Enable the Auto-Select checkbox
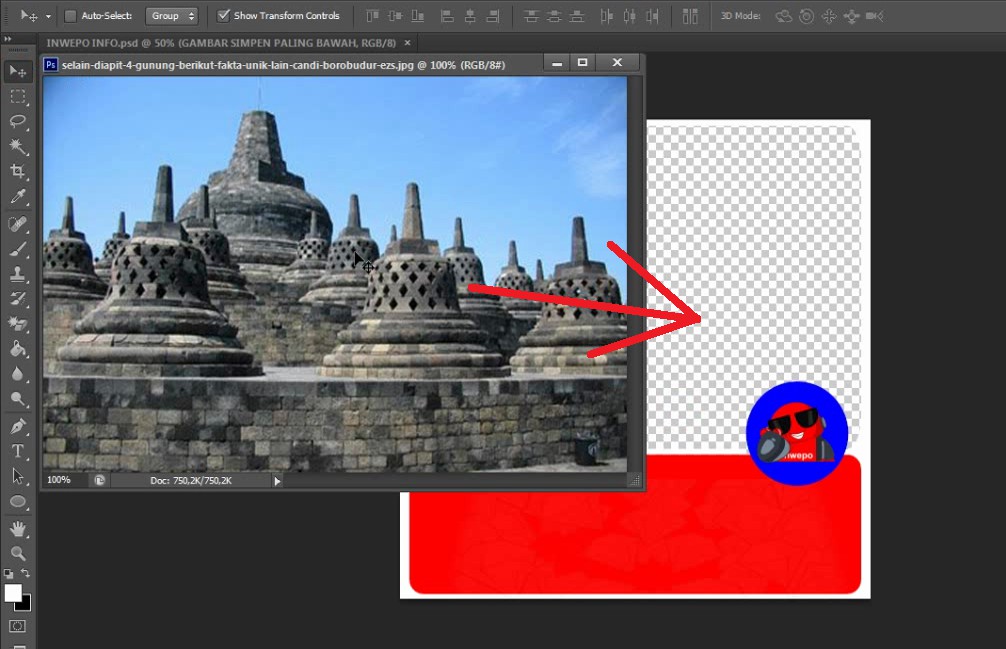The height and width of the screenshot is (649, 1006). [x=70, y=16]
